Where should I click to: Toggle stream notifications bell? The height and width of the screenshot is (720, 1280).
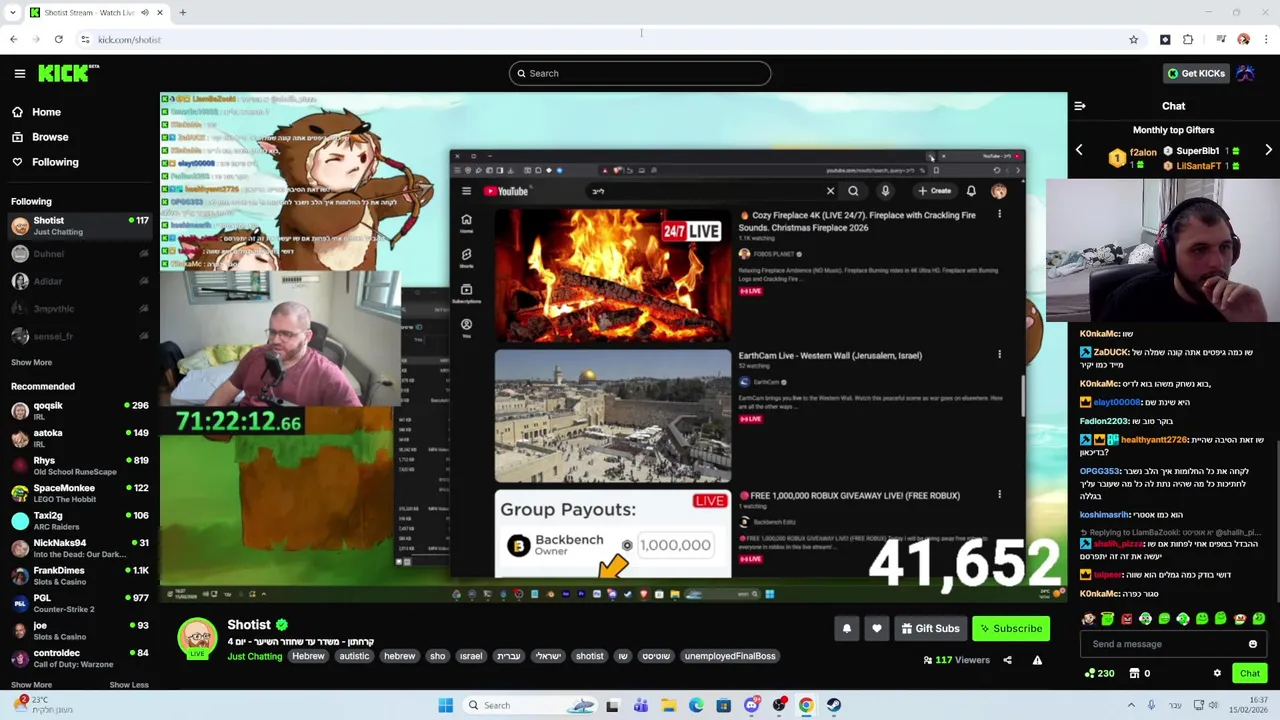pos(847,628)
